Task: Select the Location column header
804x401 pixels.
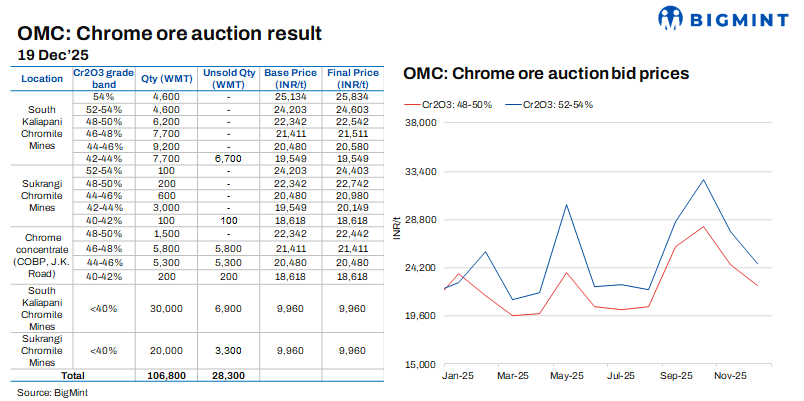Action: pos(42,78)
